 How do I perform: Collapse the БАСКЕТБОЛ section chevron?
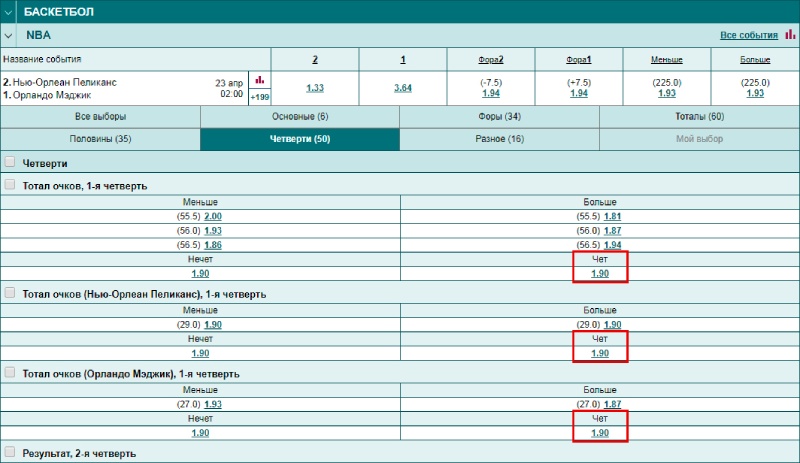(x=8, y=12)
